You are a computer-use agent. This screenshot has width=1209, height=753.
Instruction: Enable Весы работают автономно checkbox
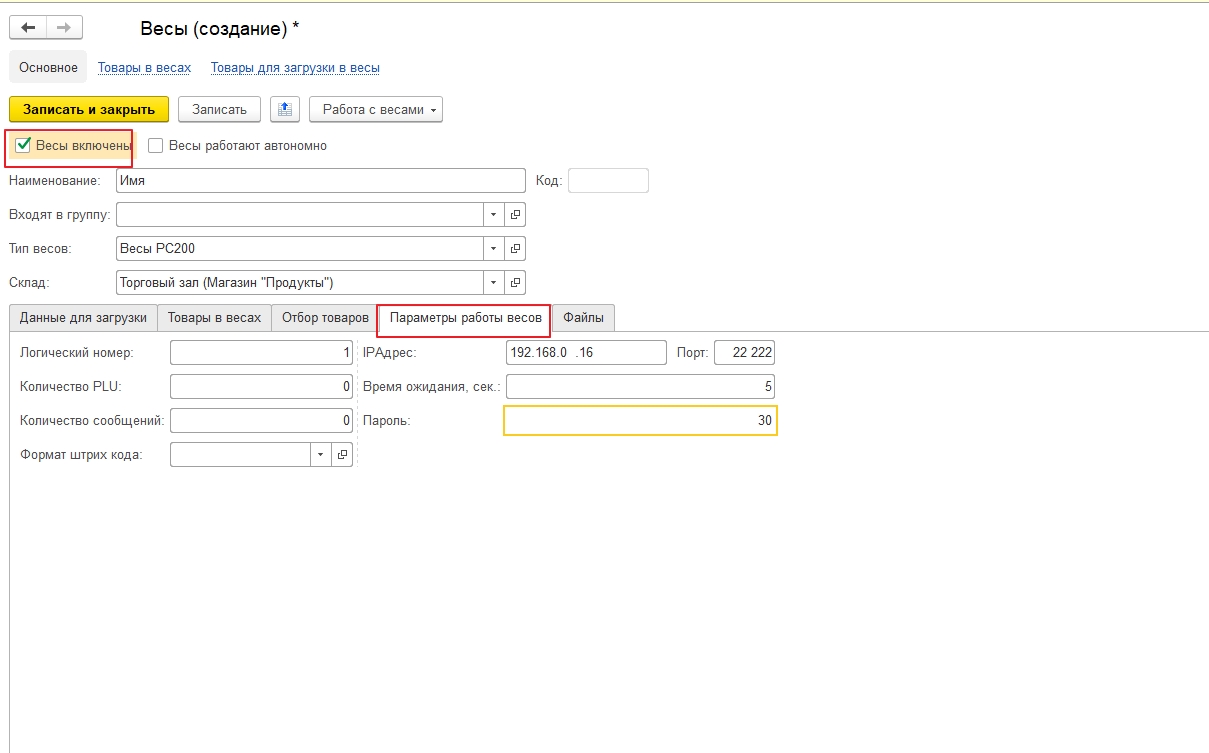155,146
